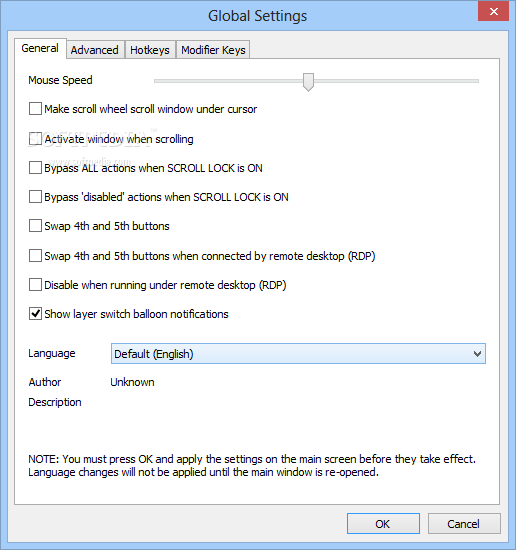Toggle Activate window when scrolling checkbox
The image size is (516, 550).
point(35,139)
